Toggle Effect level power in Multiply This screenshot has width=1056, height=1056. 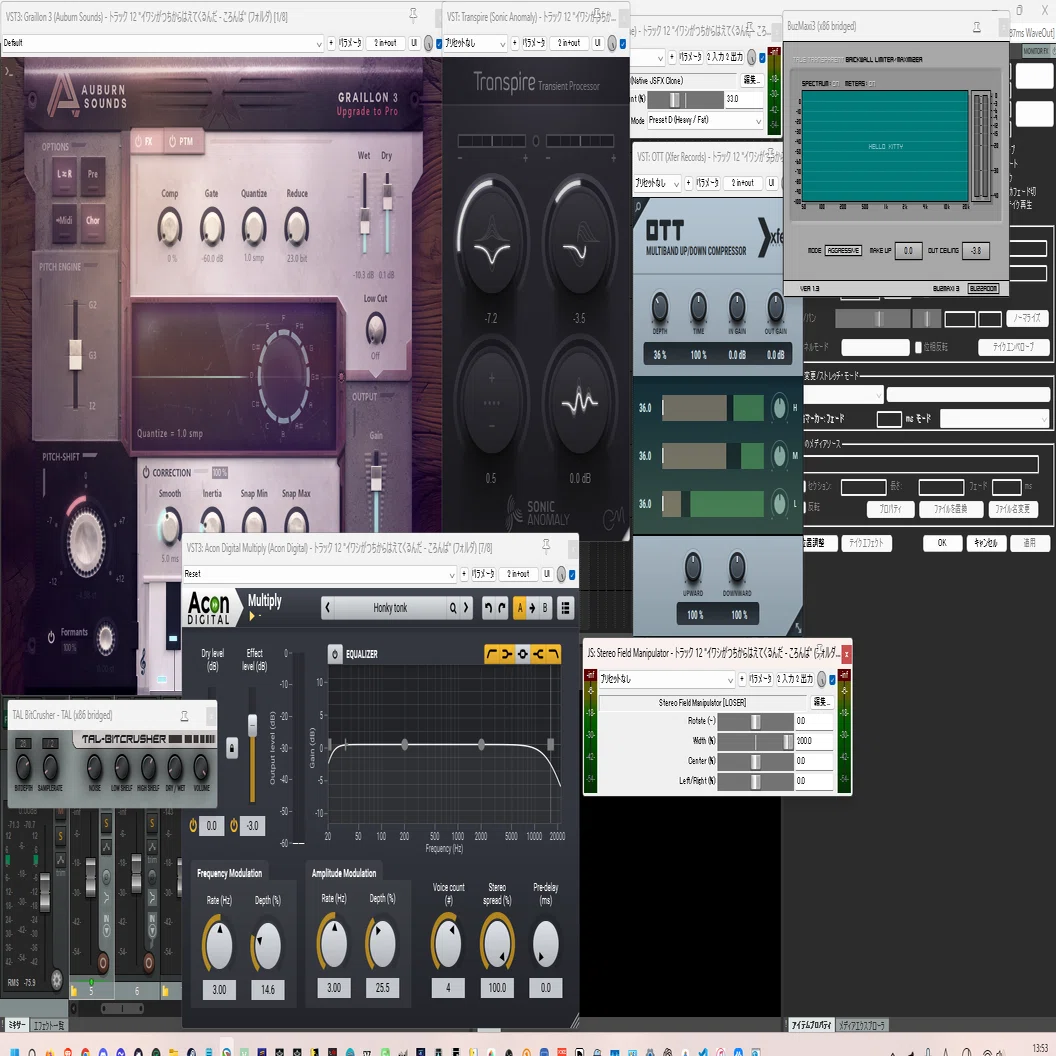(x=234, y=826)
